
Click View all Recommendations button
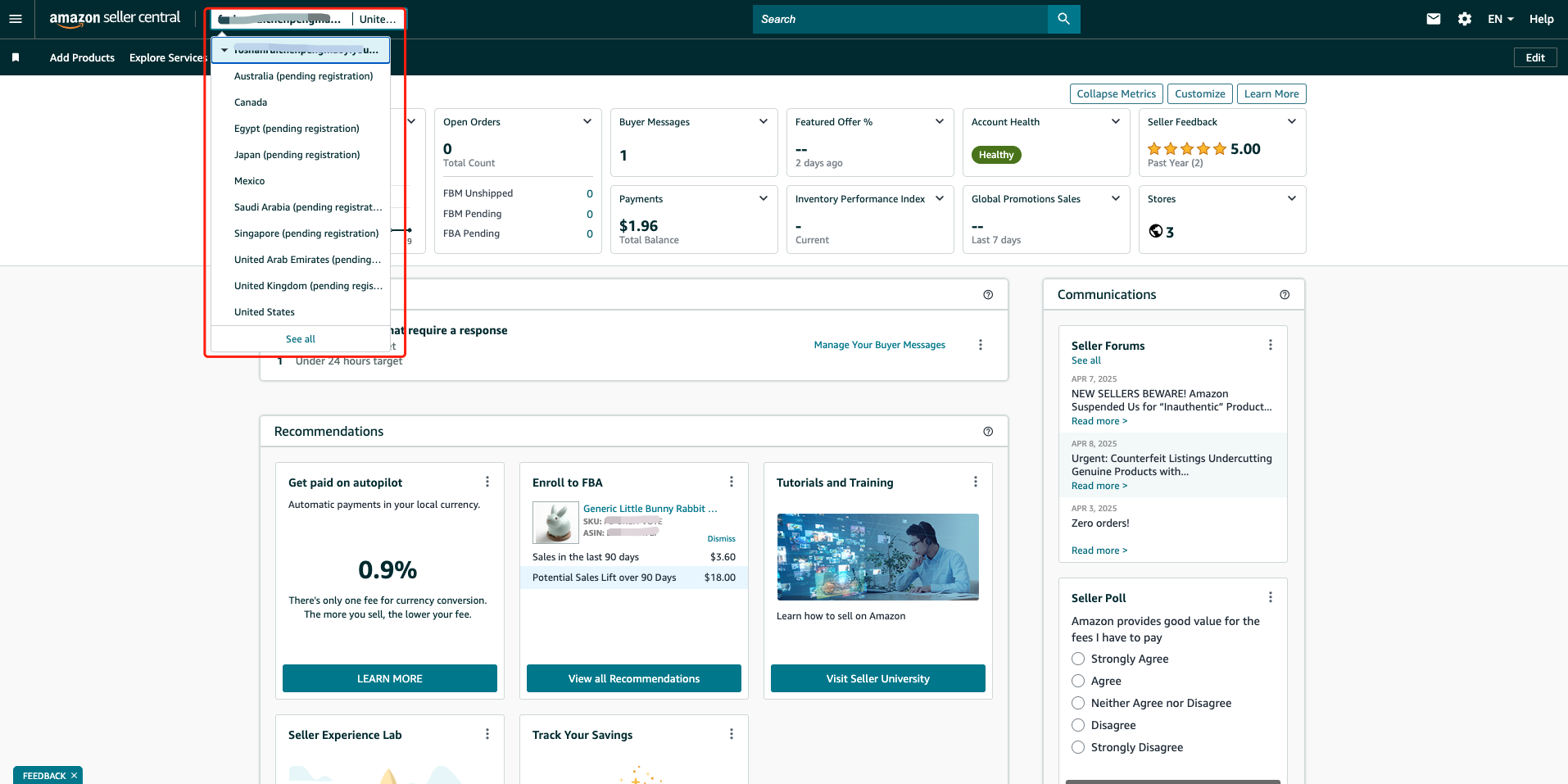click(634, 678)
